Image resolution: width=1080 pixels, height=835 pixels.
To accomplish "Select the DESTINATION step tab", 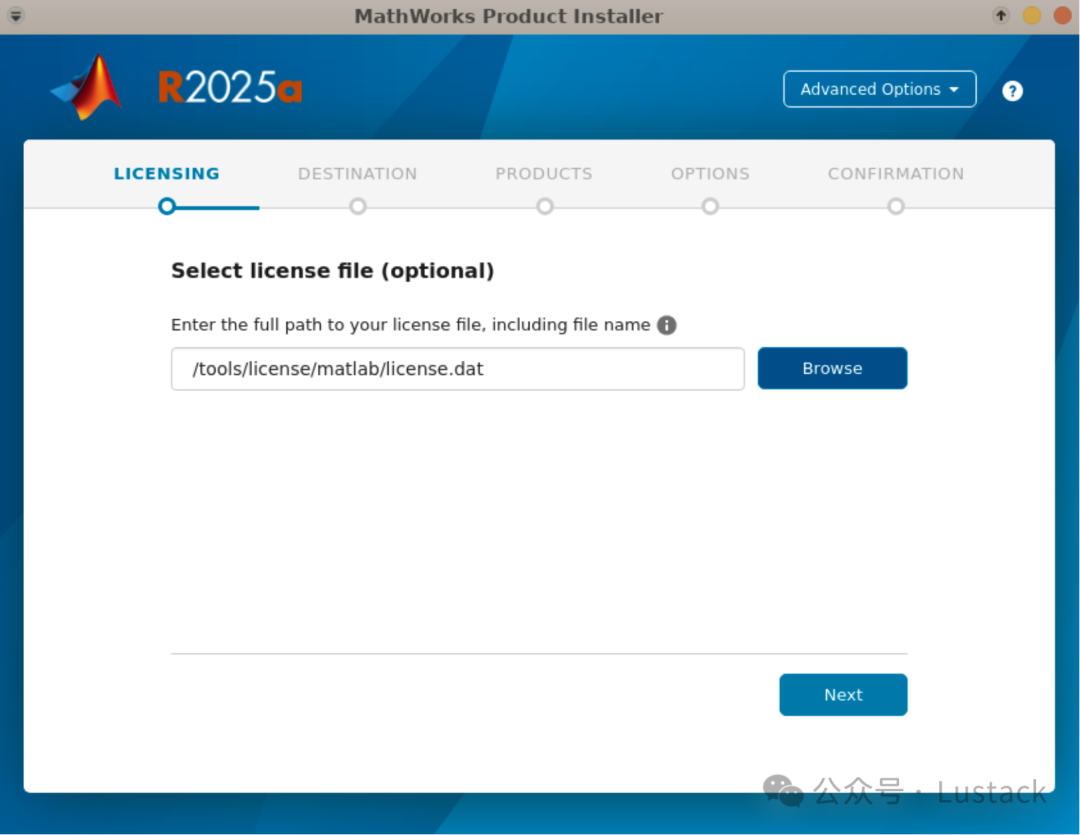I will click(357, 174).
